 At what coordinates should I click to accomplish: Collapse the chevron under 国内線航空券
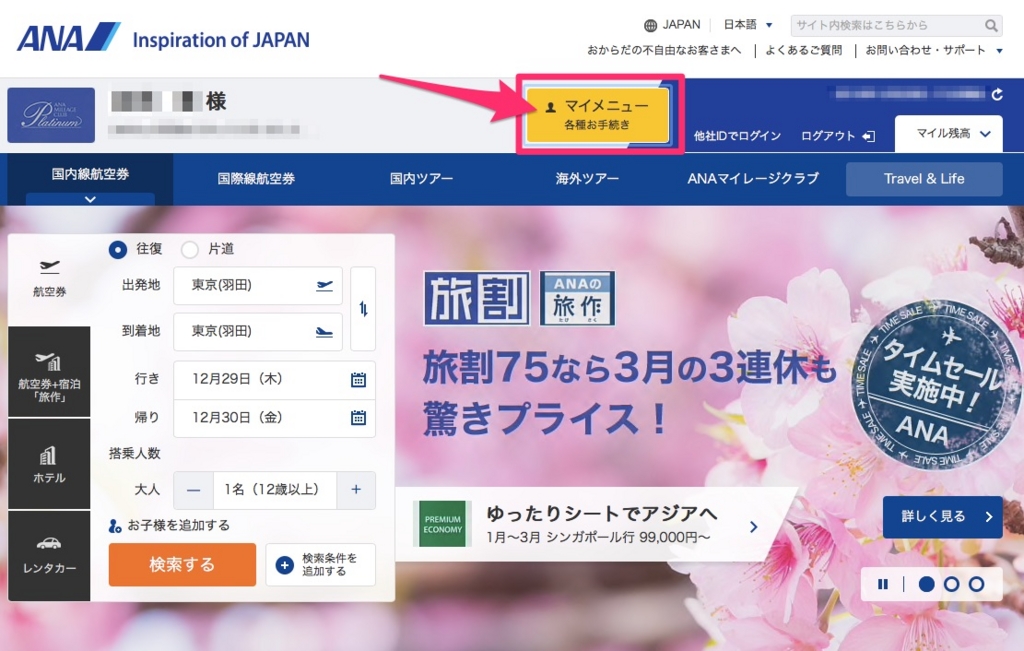(x=90, y=199)
